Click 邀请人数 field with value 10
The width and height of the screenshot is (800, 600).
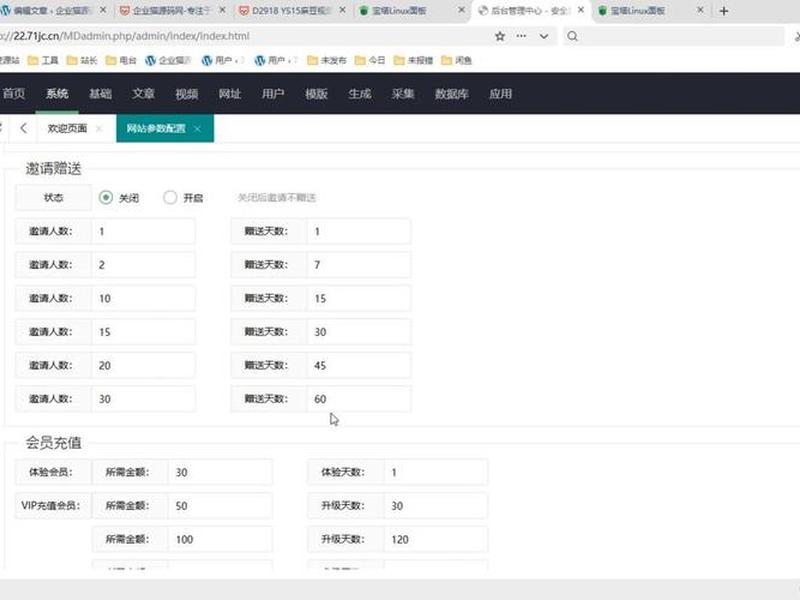[x=143, y=298]
